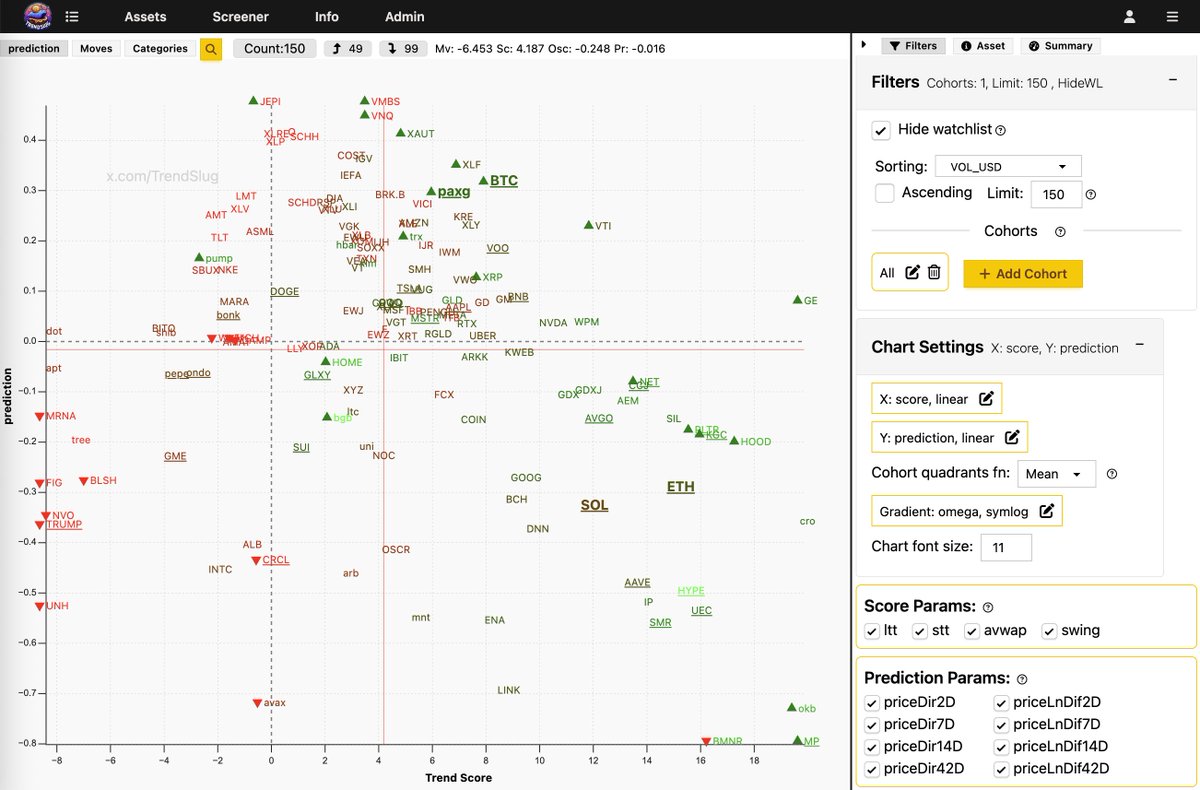This screenshot has height=790, width=1200.
Task: Toggle the Hide watchlist checkbox
Action: pyautogui.click(x=881, y=130)
